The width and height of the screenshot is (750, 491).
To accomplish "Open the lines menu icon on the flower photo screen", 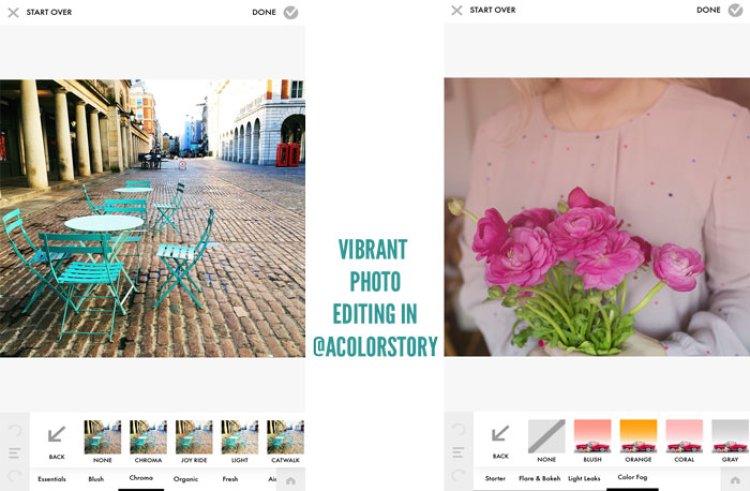I will tap(459, 452).
